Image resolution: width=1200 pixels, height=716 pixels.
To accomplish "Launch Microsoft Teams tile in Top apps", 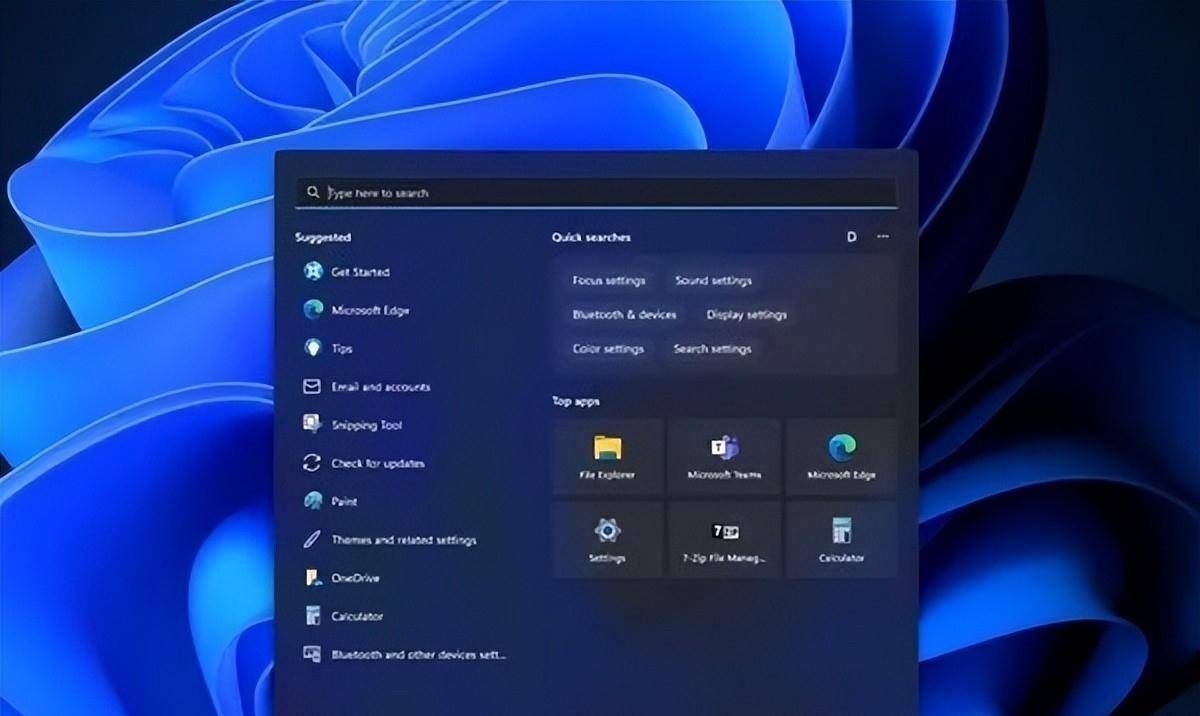I will click(724, 456).
